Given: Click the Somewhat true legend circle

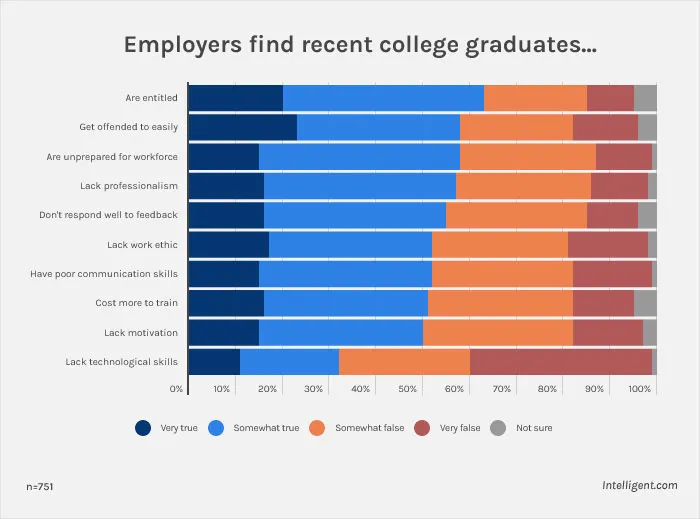Looking at the screenshot, I should coord(216,428).
